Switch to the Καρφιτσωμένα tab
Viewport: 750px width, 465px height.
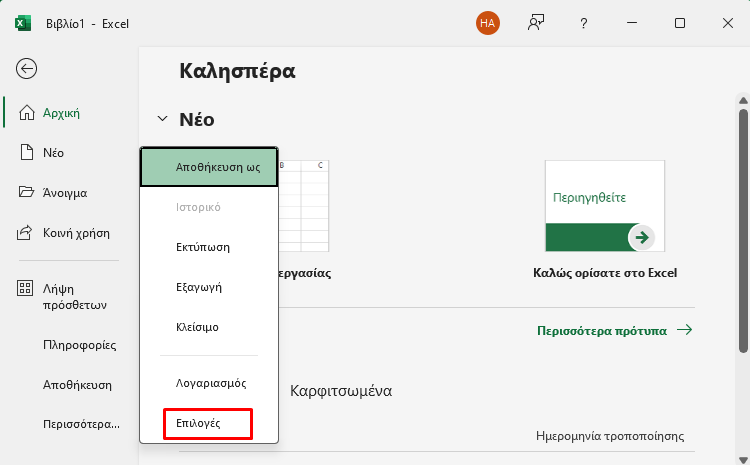tap(341, 391)
